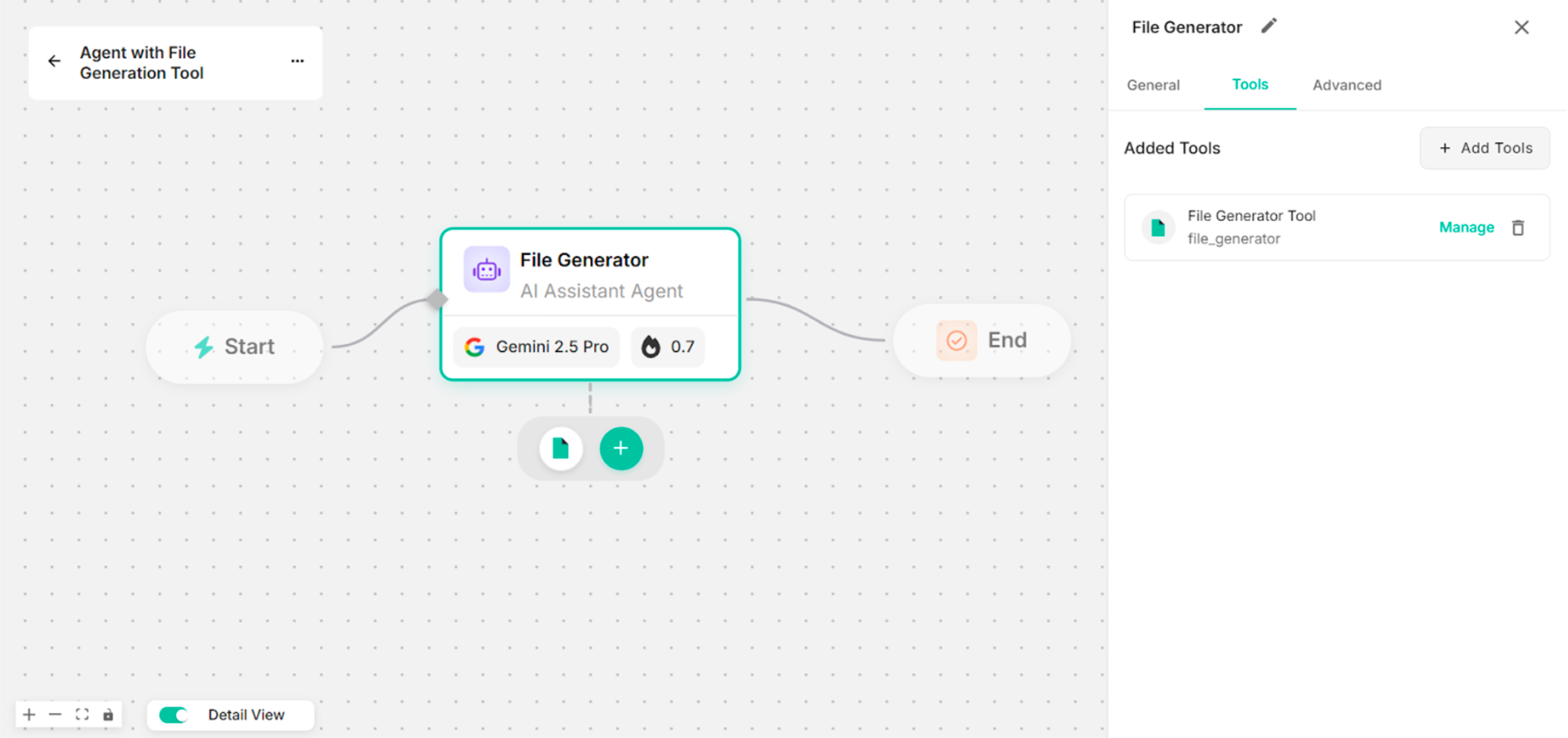This screenshot has width=1568, height=738.
Task: Close the File Generator panel
Action: pyautogui.click(x=1522, y=27)
